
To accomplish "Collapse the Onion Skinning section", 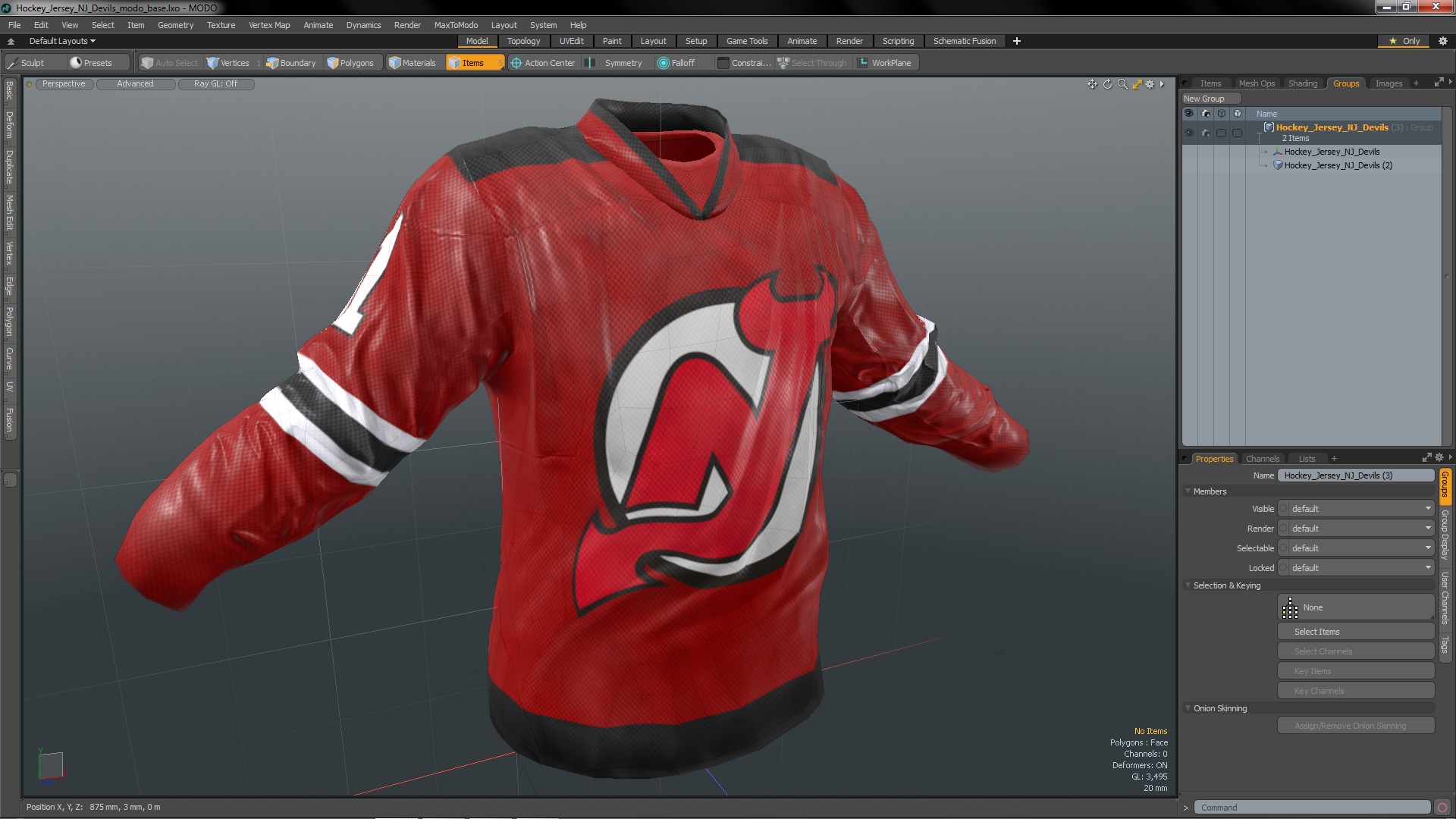I will click(1188, 708).
